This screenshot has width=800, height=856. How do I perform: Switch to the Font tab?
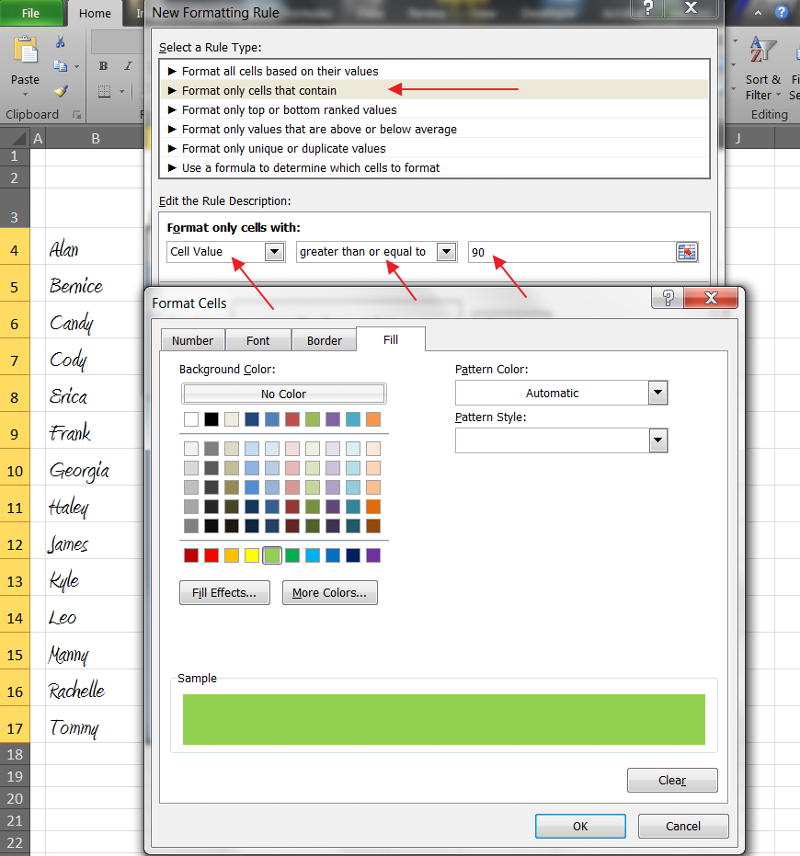point(258,340)
